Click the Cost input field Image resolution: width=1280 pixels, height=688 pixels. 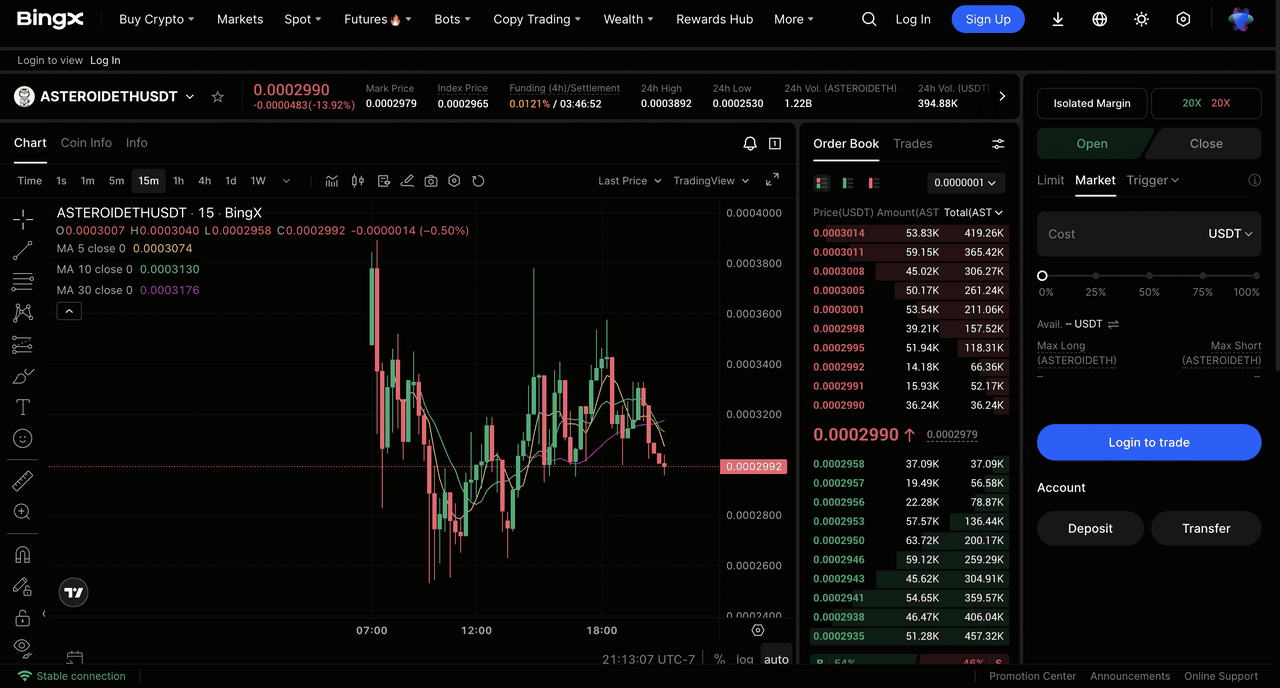point(1120,234)
